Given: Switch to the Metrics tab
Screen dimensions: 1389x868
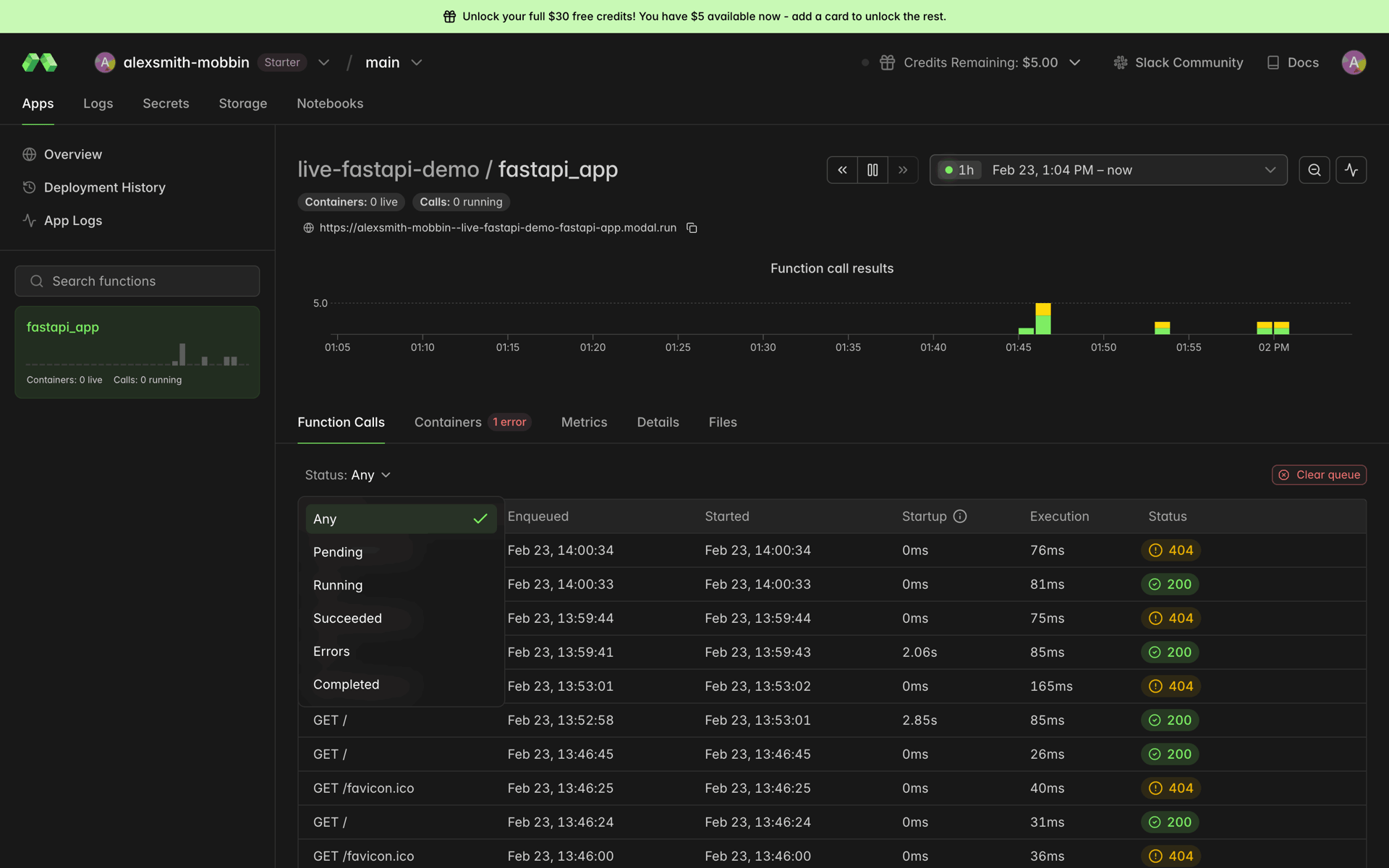Looking at the screenshot, I should pos(584,422).
